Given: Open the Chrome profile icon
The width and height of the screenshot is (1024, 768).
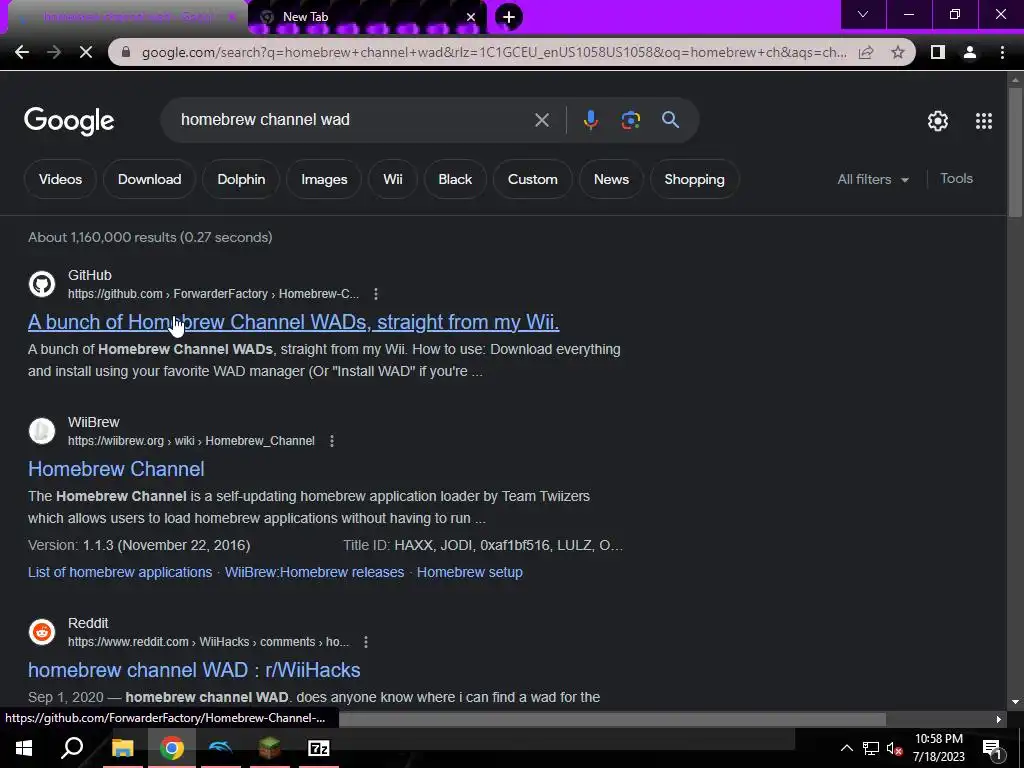Looking at the screenshot, I should click(970, 52).
